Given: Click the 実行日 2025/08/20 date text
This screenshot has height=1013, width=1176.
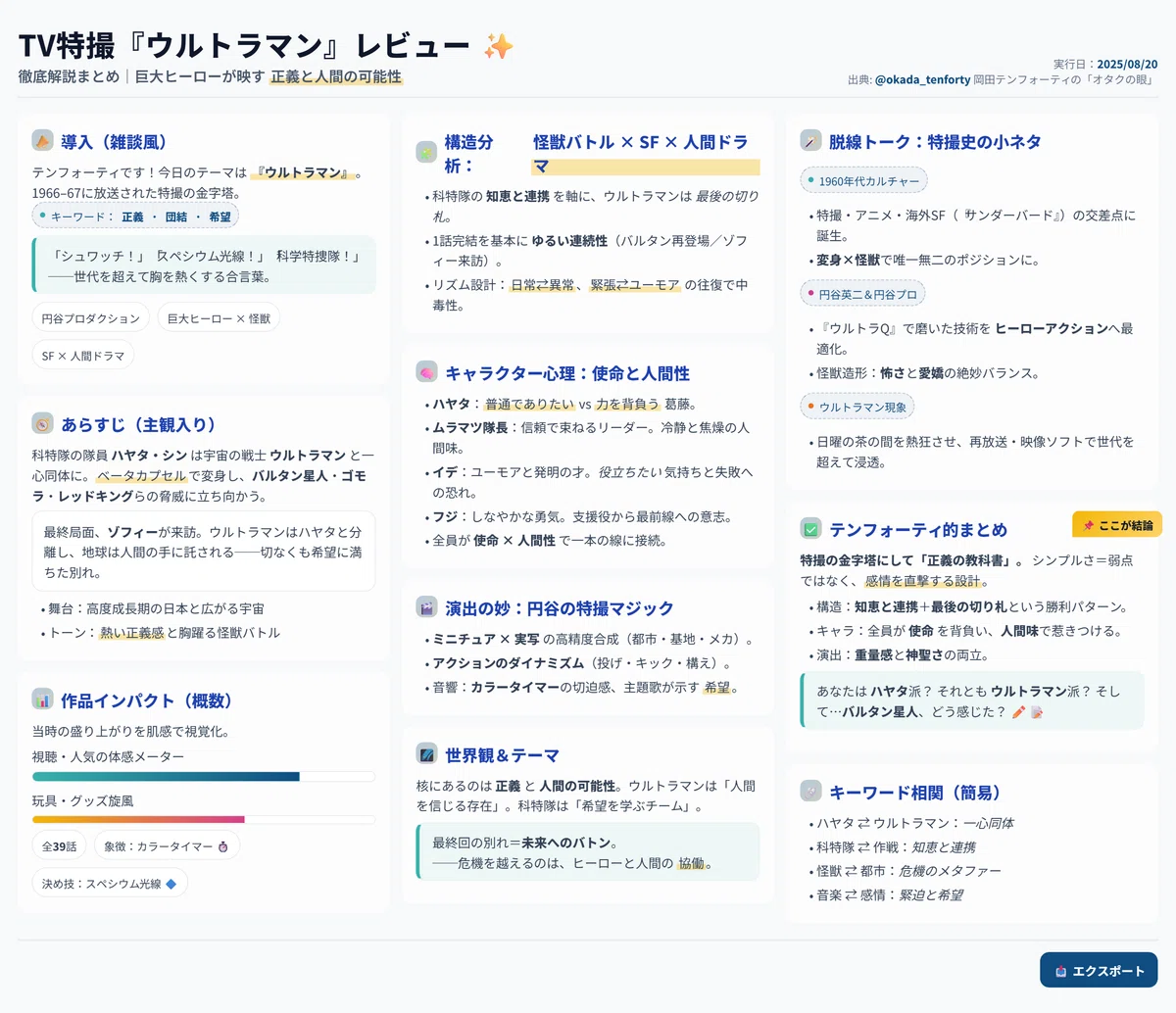Looking at the screenshot, I should coord(1105,64).
